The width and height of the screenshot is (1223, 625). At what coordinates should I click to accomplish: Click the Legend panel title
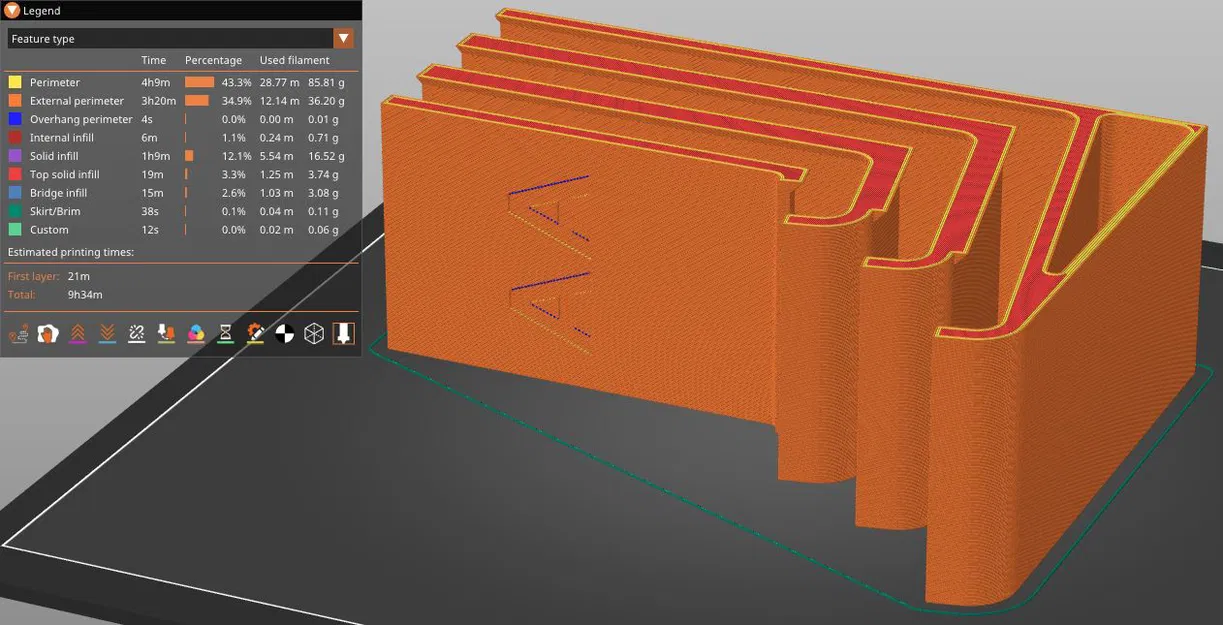42,11
